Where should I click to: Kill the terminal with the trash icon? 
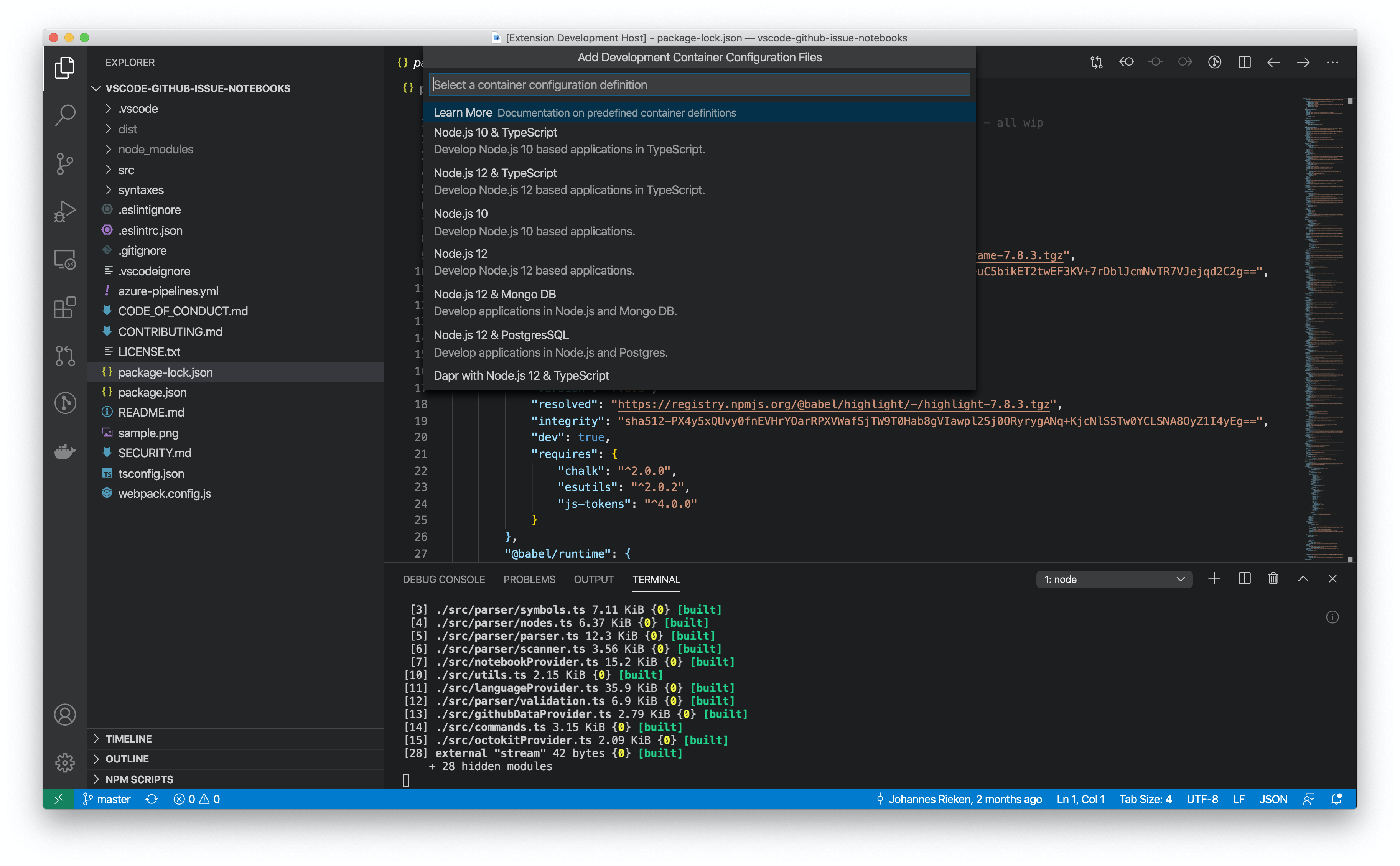coord(1273,579)
